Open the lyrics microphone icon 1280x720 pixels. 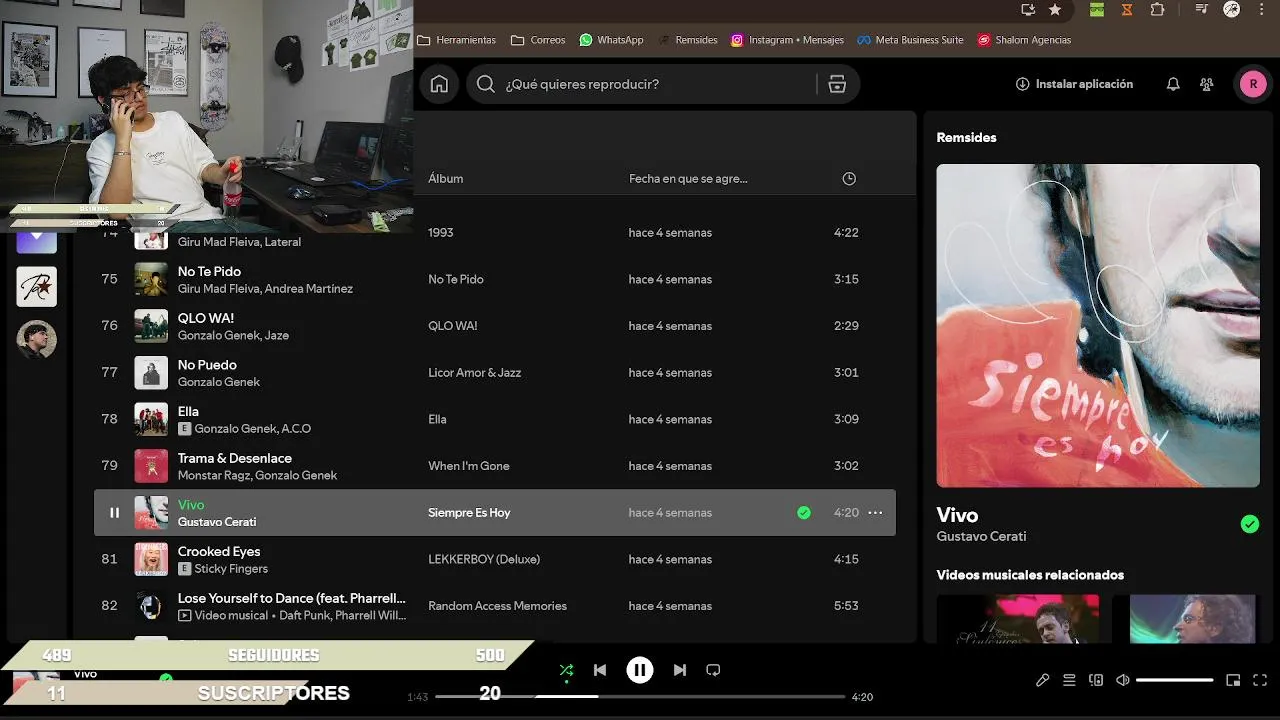1042,680
